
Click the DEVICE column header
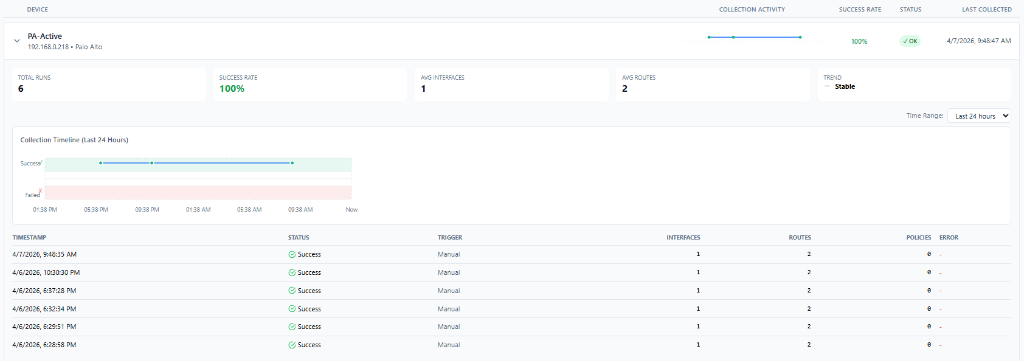click(37, 10)
